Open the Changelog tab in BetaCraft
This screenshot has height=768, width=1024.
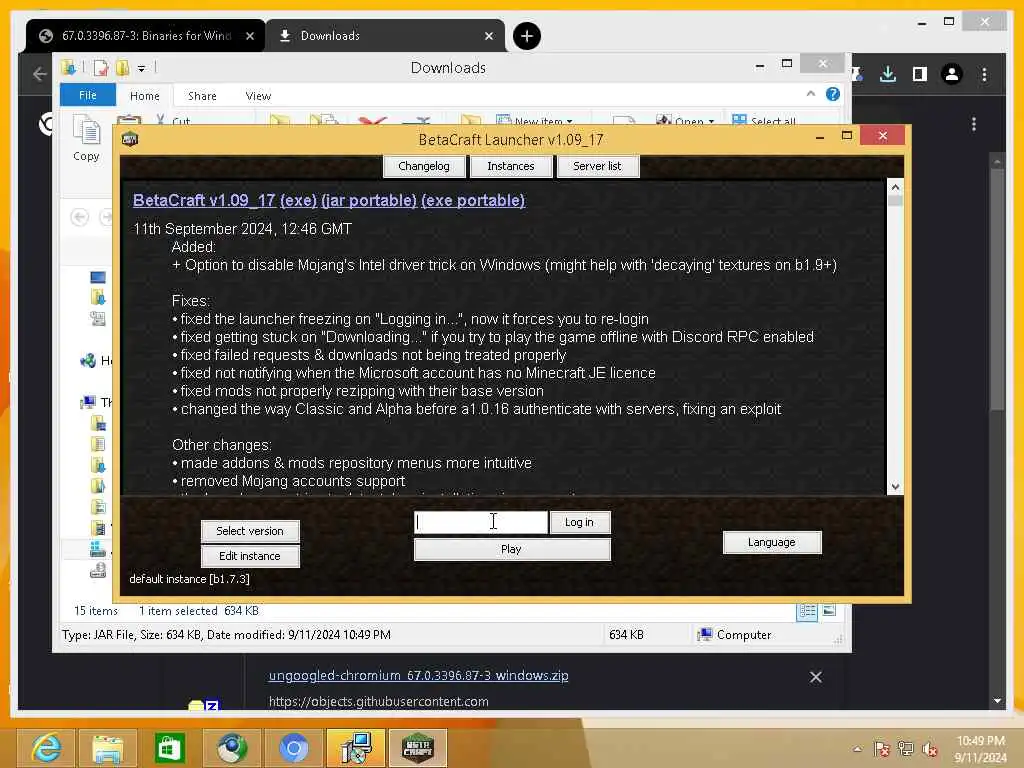[x=424, y=167]
